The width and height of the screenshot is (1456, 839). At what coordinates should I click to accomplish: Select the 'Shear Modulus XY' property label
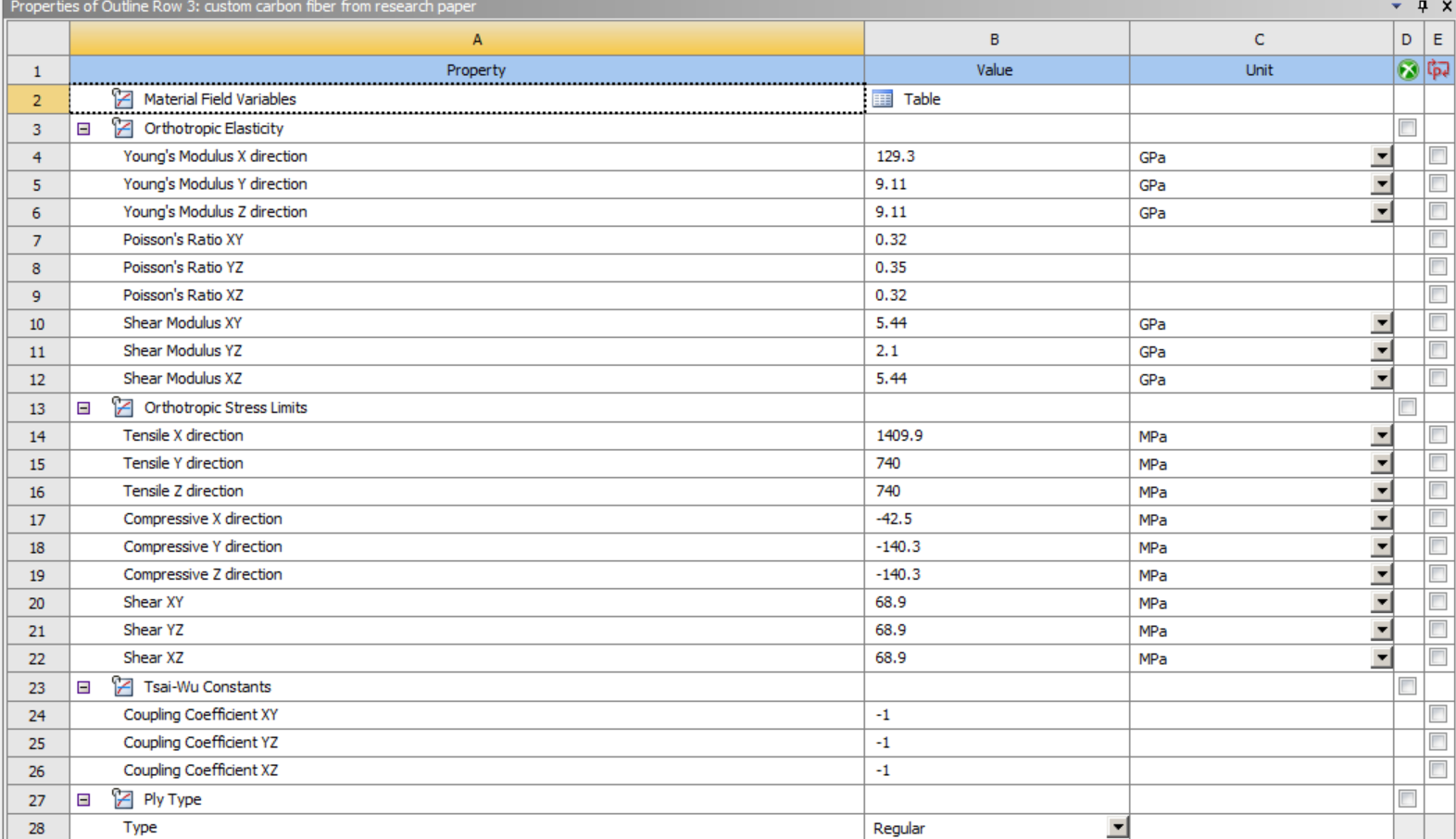(182, 322)
